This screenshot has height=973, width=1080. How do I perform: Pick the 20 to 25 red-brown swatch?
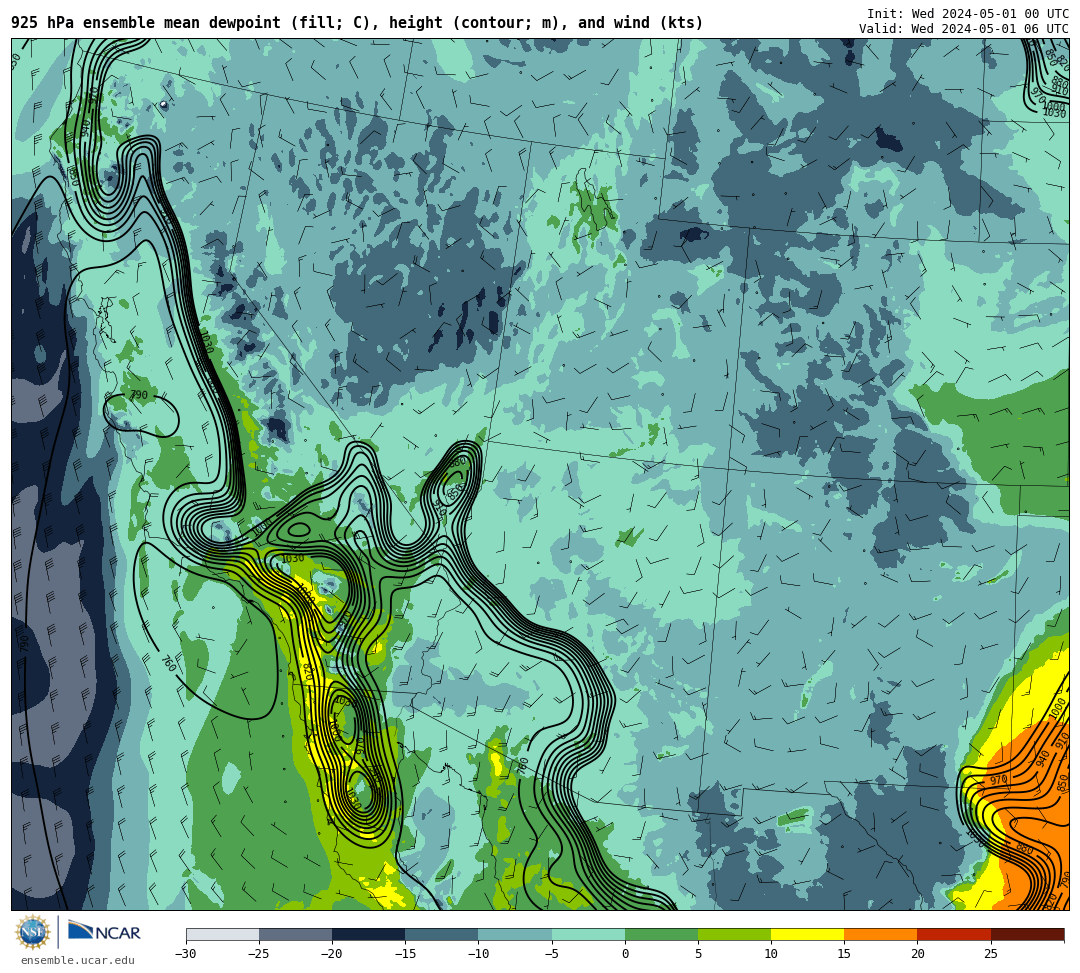pos(954,934)
